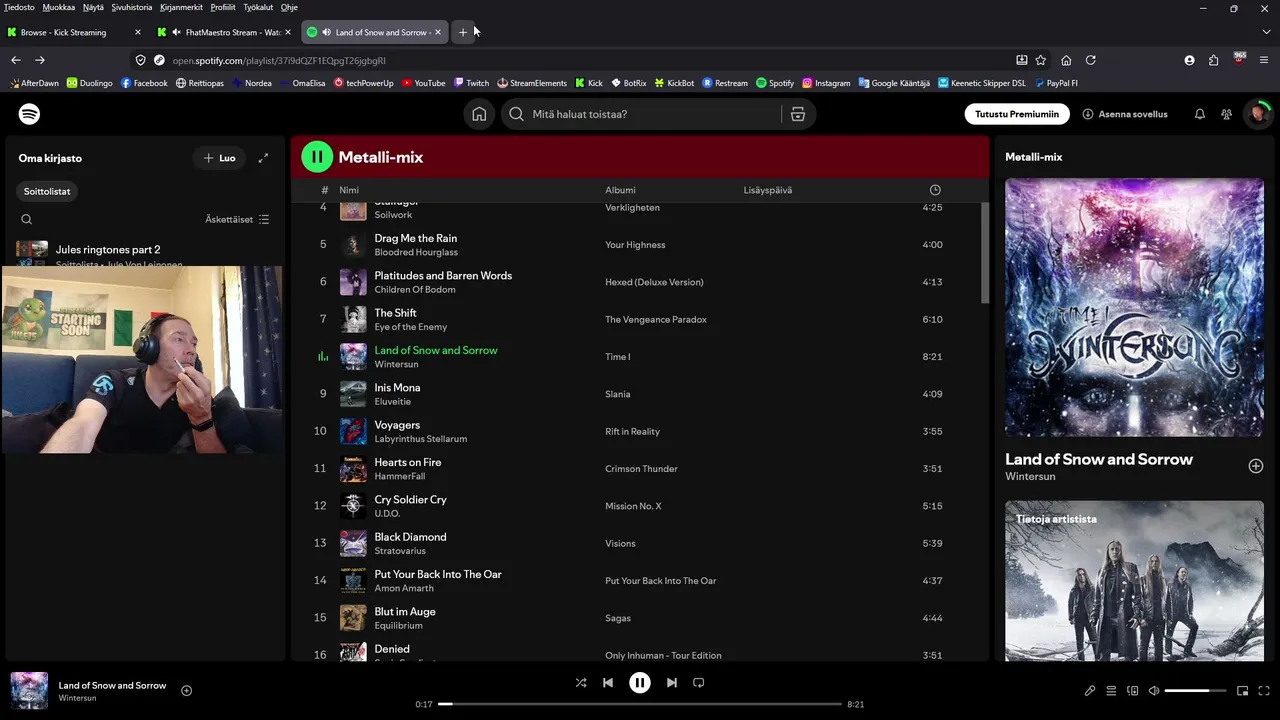Click Asenna sovellus to install the app
This screenshot has width=1280, height=720.
[x=1125, y=114]
